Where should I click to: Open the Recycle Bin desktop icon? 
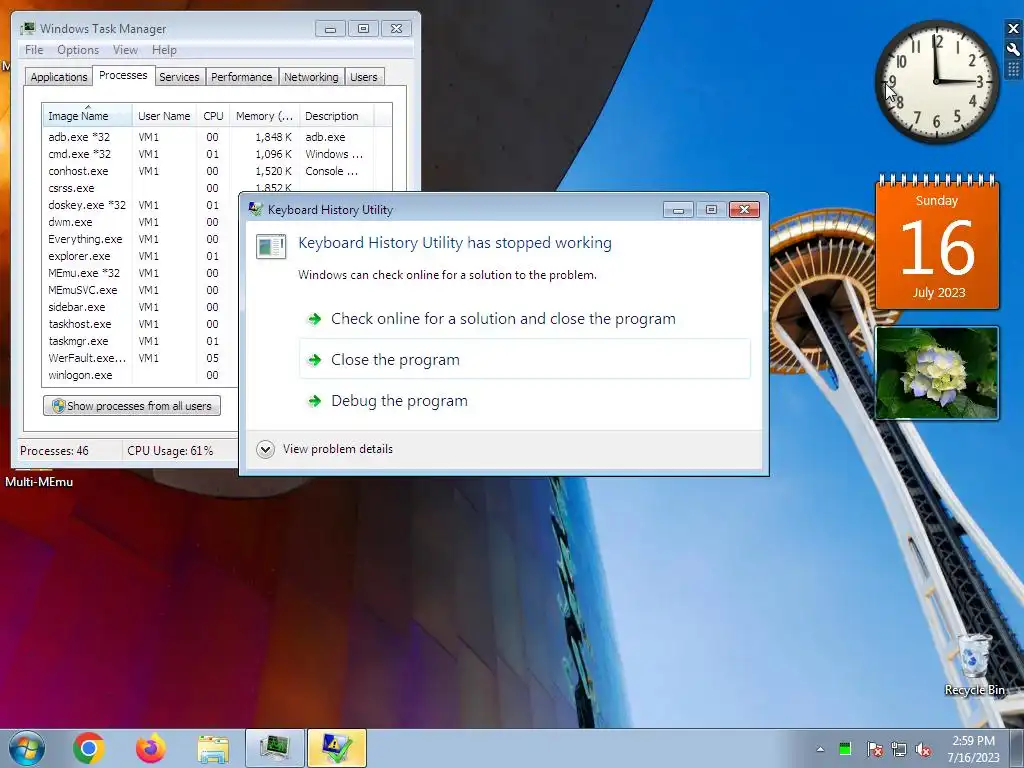pos(974,663)
